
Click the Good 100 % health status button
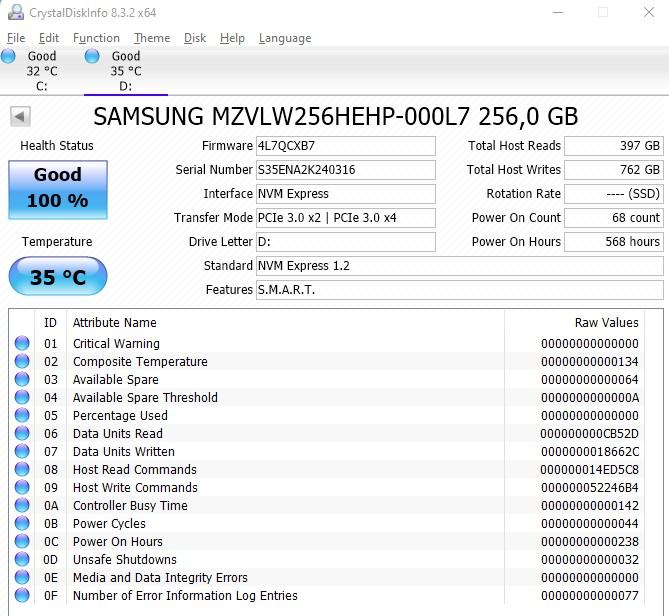pos(58,189)
